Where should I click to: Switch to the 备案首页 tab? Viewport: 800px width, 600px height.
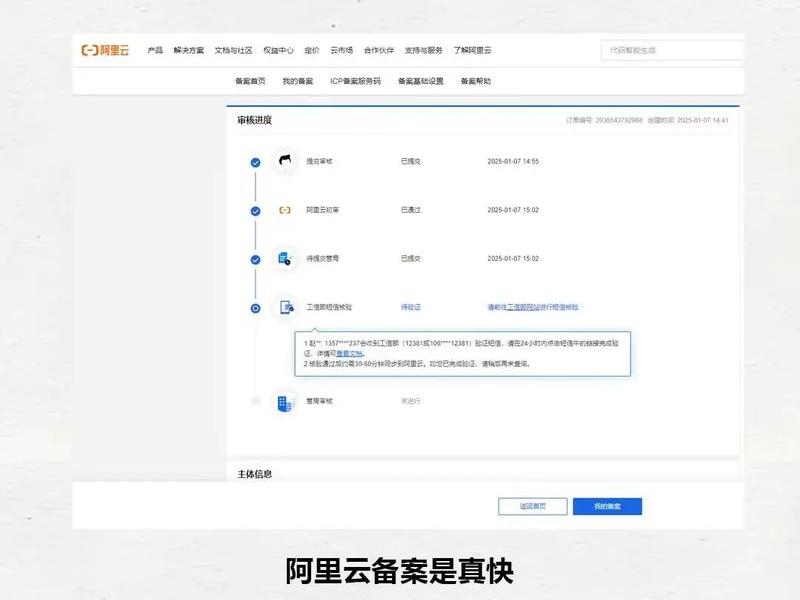tap(250, 81)
